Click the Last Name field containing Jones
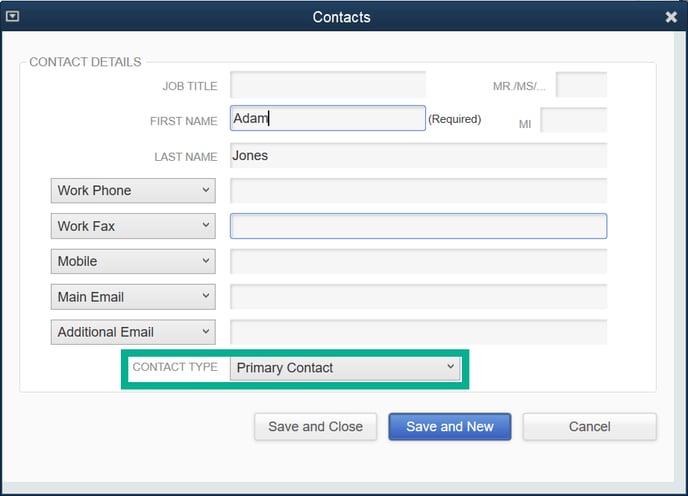Image resolution: width=688 pixels, height=496 pixels. click(x=419, y=155)
